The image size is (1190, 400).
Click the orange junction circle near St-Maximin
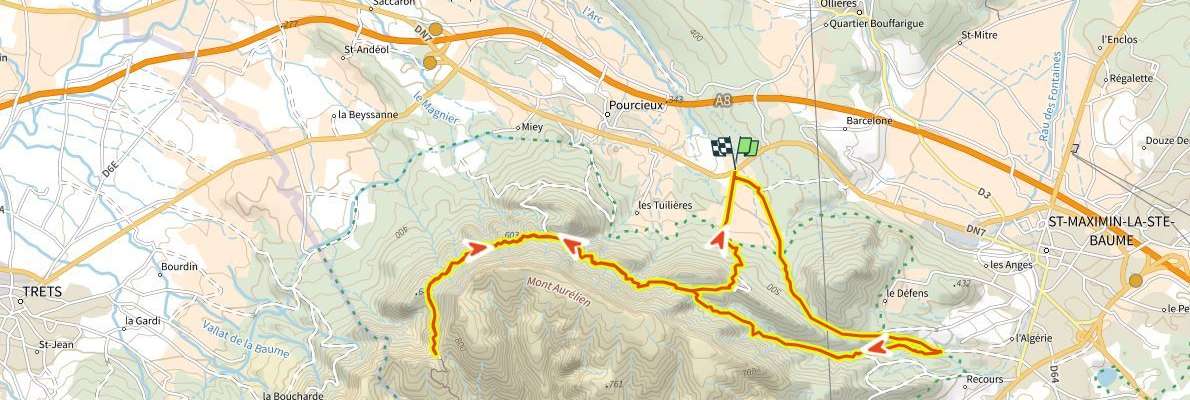point(1135,281)
